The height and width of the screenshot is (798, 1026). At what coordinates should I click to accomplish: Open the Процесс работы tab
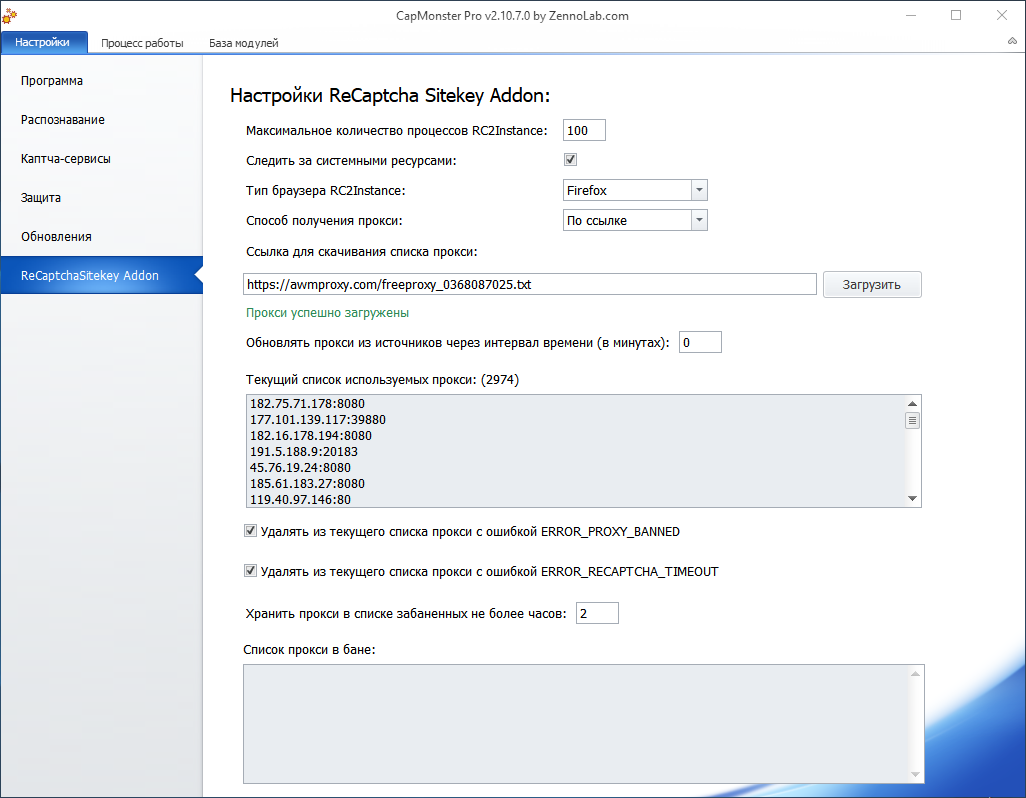[142, 43]
